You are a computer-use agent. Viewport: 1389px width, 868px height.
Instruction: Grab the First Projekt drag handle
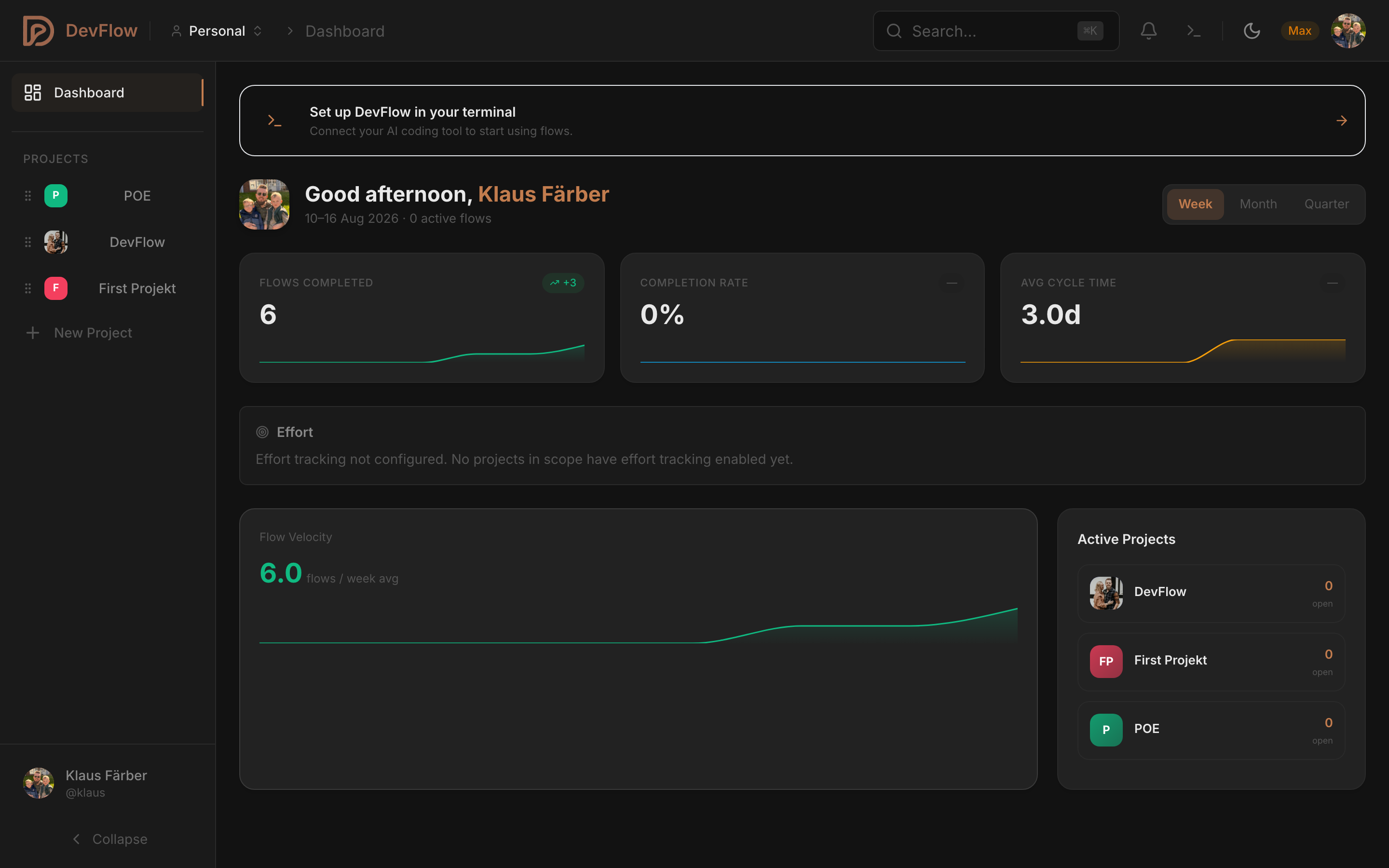27,288
